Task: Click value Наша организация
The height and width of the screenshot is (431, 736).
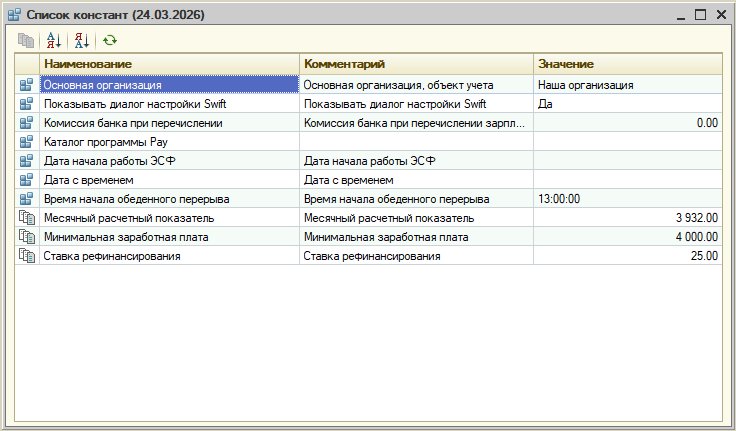Action: pyautogui.click(x=628, y=85)
